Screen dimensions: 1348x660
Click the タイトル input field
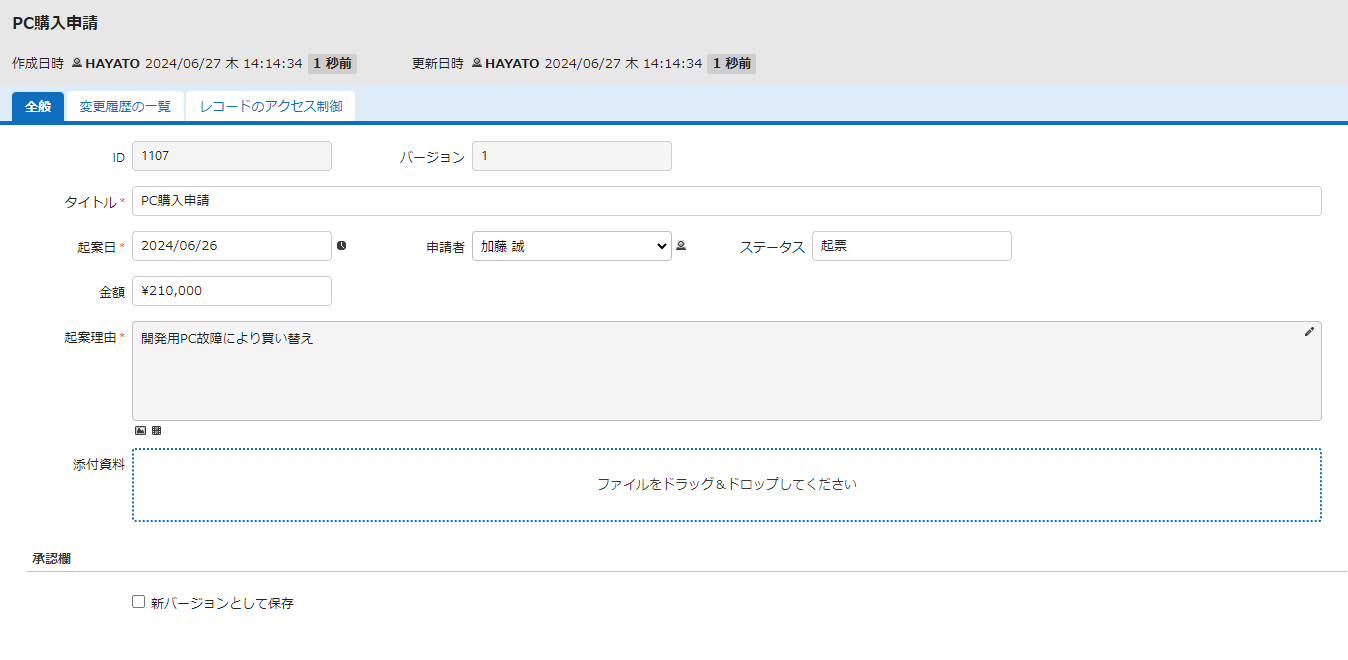click(x=727, y=201)
